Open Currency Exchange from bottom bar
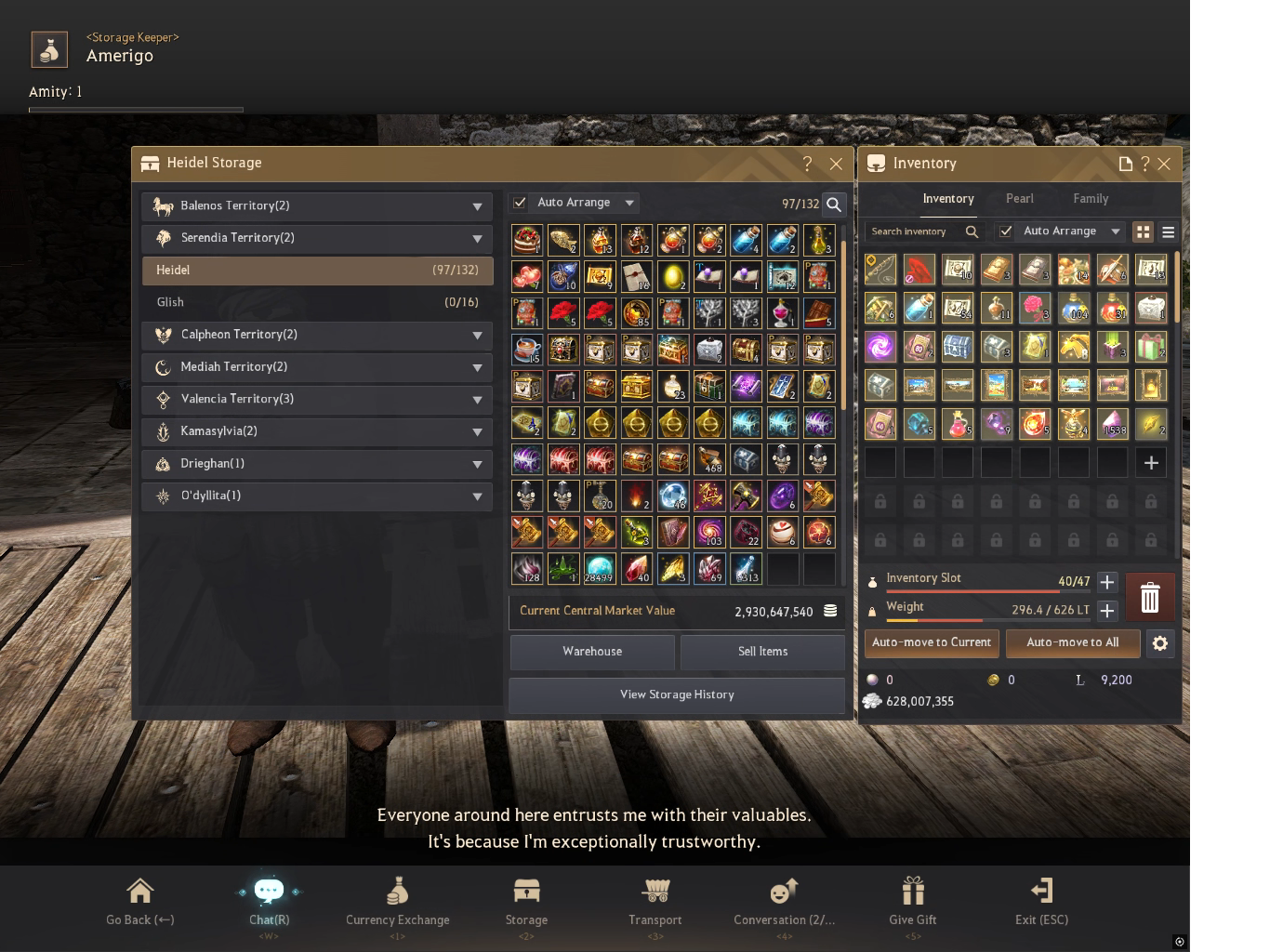Viewport: 1283px width, 952px height. click(x=397, y=902)
